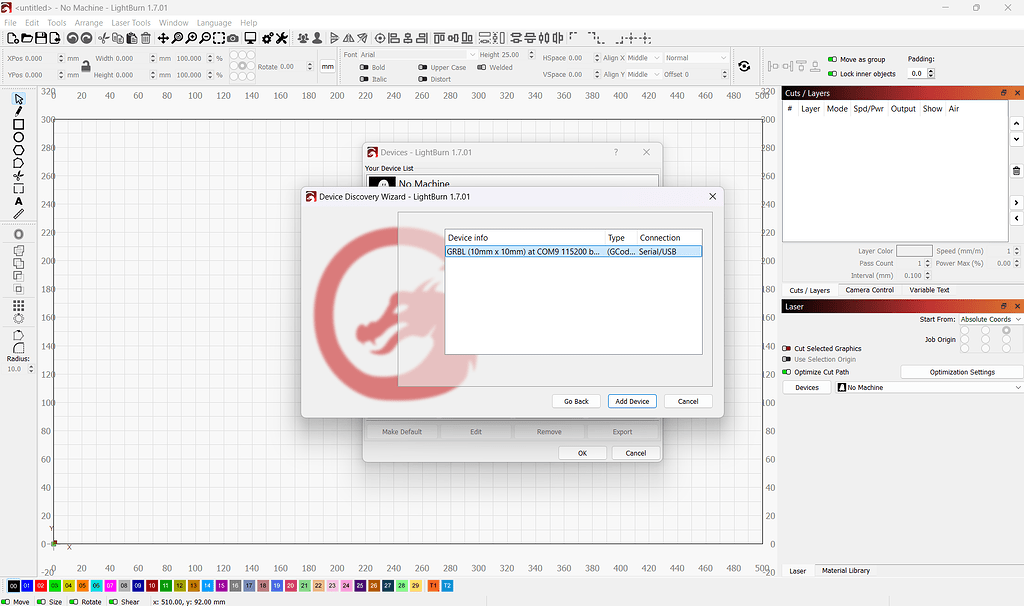Click trash icon beside Cuts / Layers list
Screen dimensions: 1024x606
click(1016, 171)
